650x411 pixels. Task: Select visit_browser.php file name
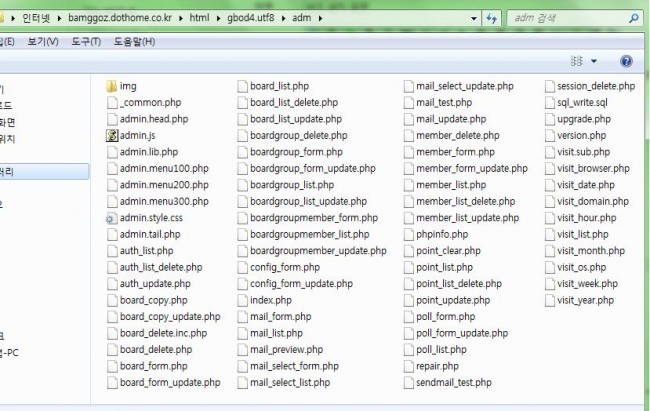click(593, 169)
